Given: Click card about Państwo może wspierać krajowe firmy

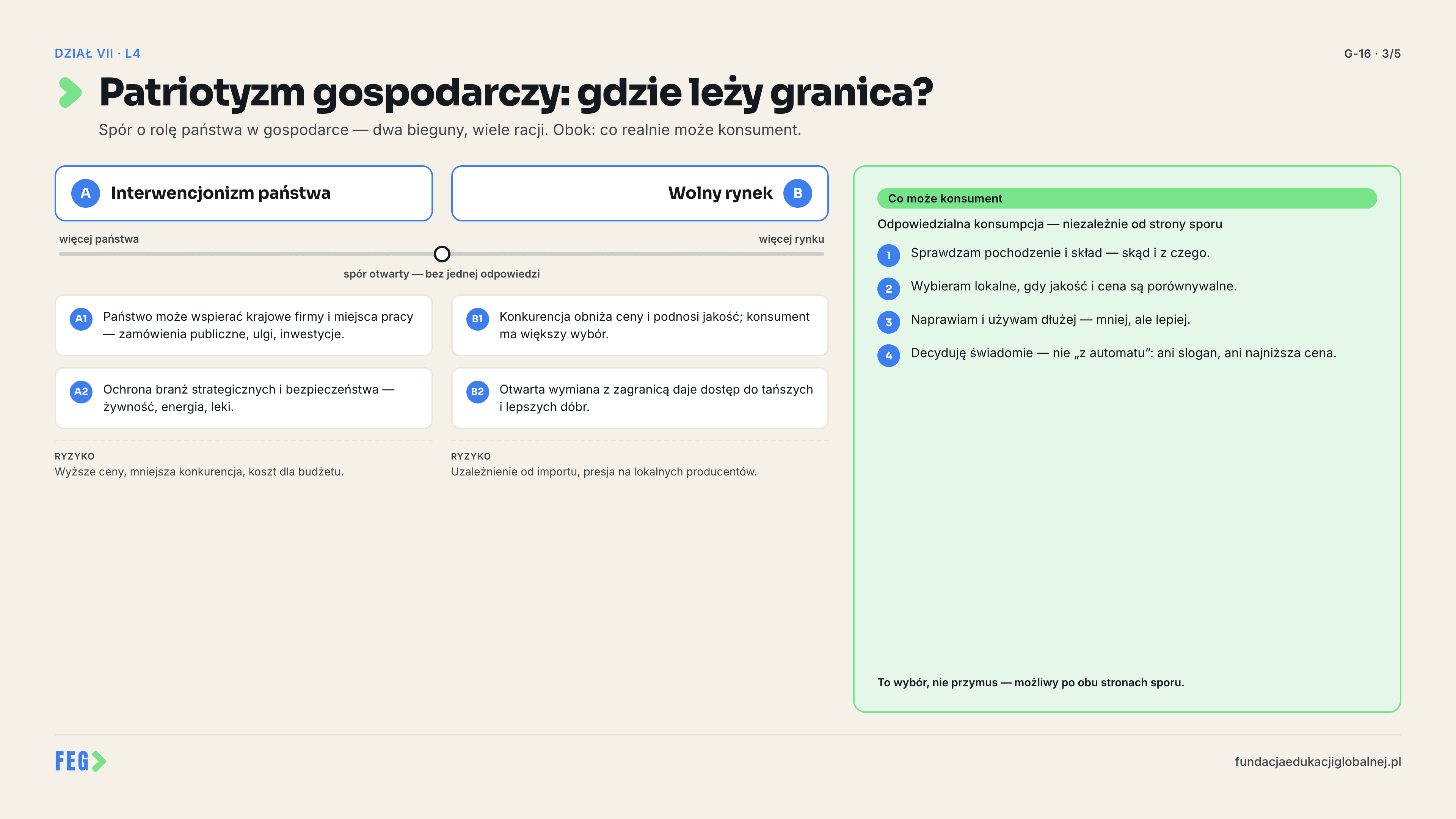Looking at the screenshot, I should click(x=243, y=326).
